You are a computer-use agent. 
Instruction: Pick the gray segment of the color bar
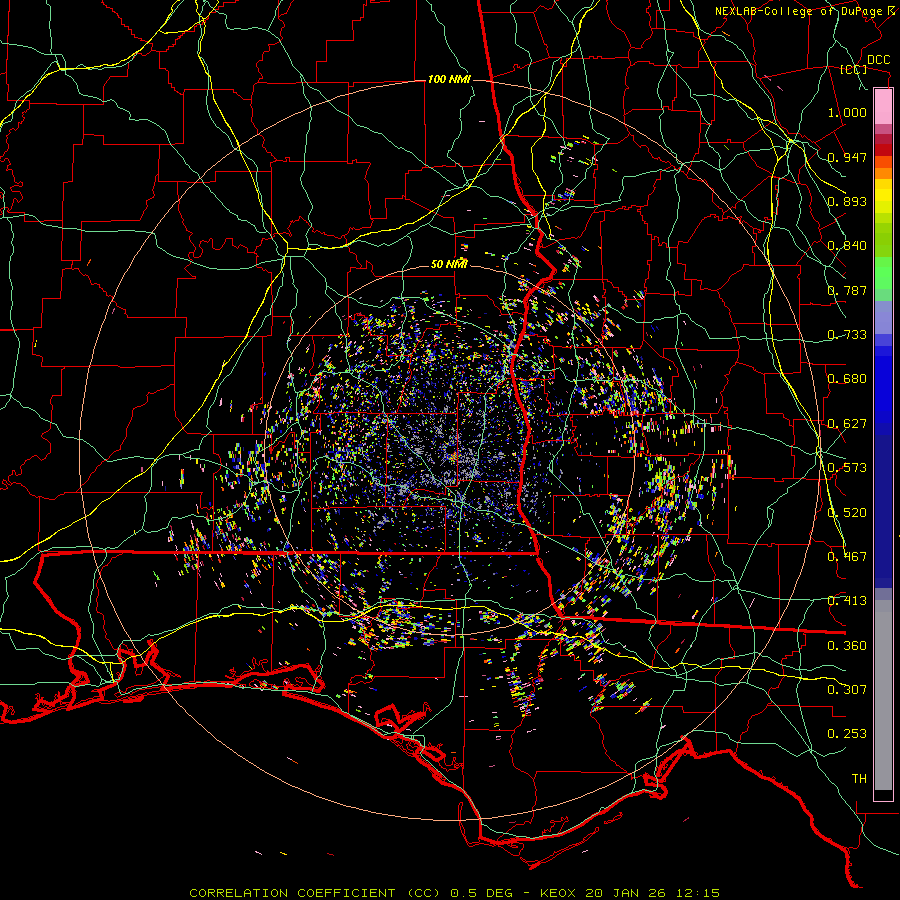point(883,695)
